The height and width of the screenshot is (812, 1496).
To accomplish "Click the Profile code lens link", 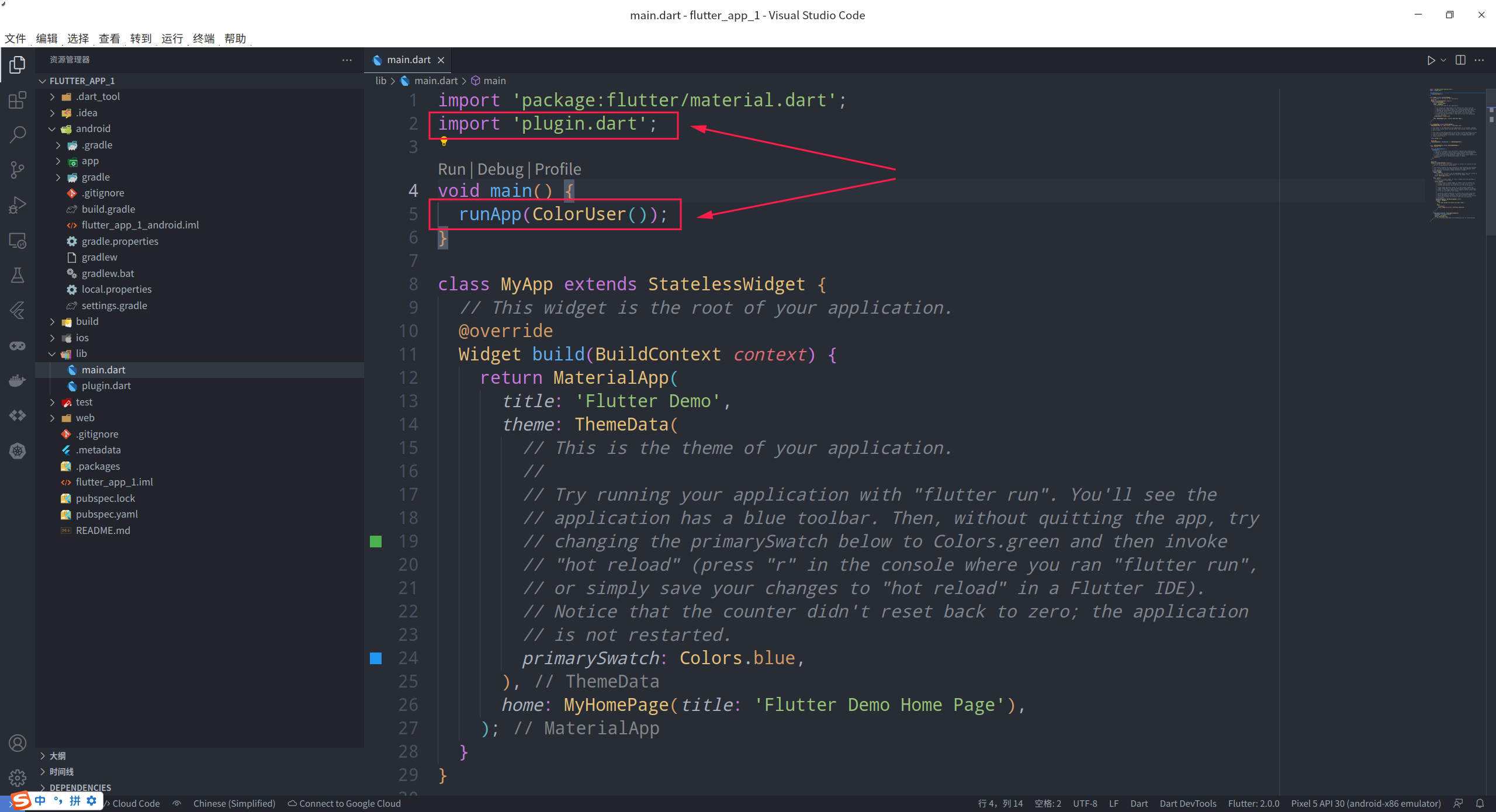I will 558,169.
